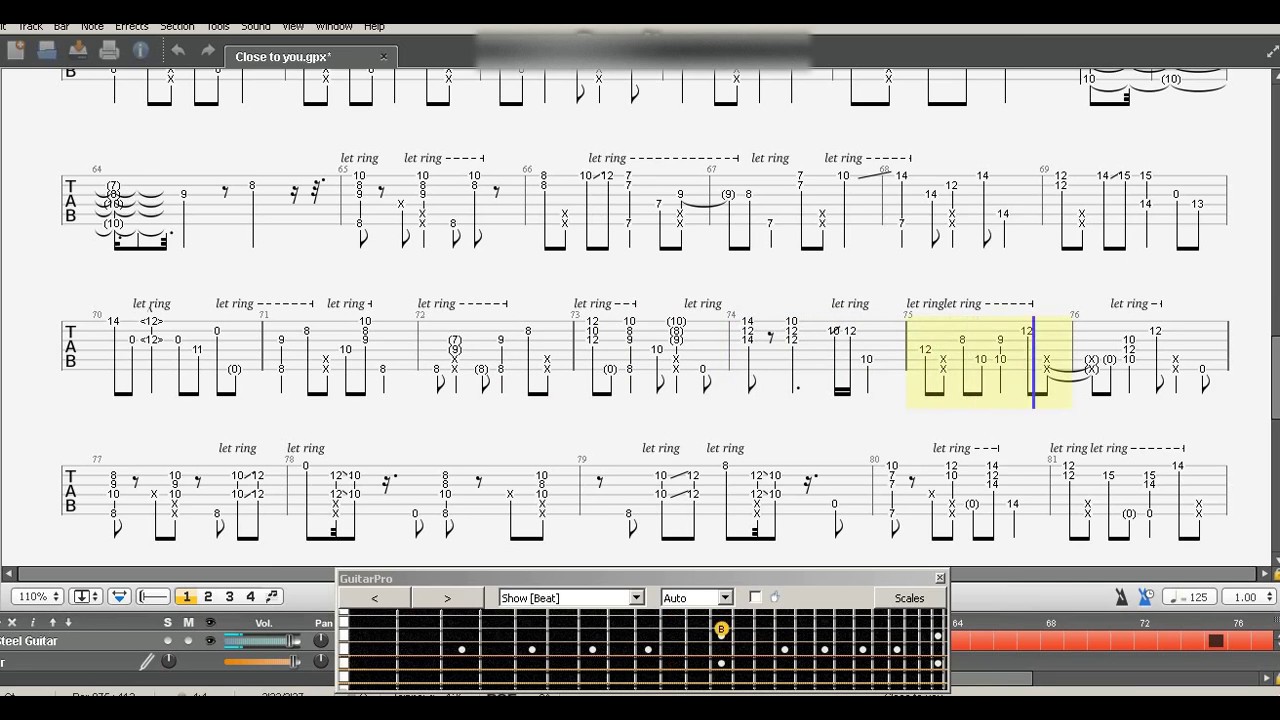
Task: Click the dark bar marker in timeline
Action: (x=1216, y=641)
